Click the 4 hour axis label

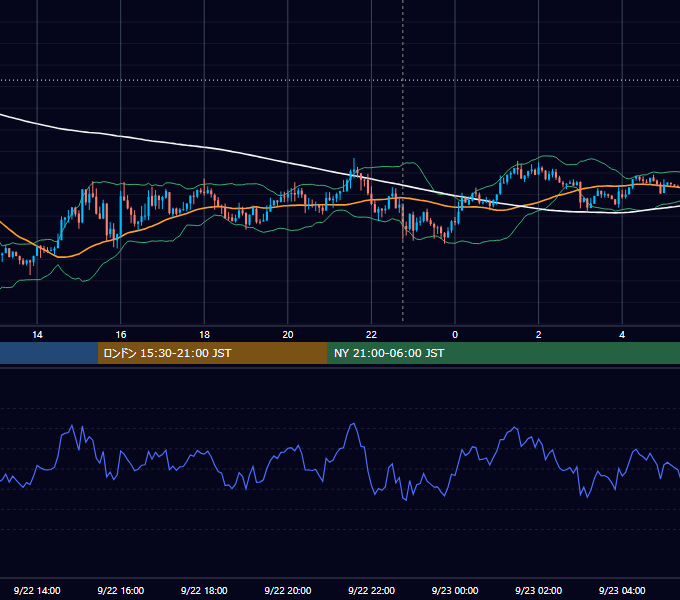pyautogui.click(x=622, y=335)
